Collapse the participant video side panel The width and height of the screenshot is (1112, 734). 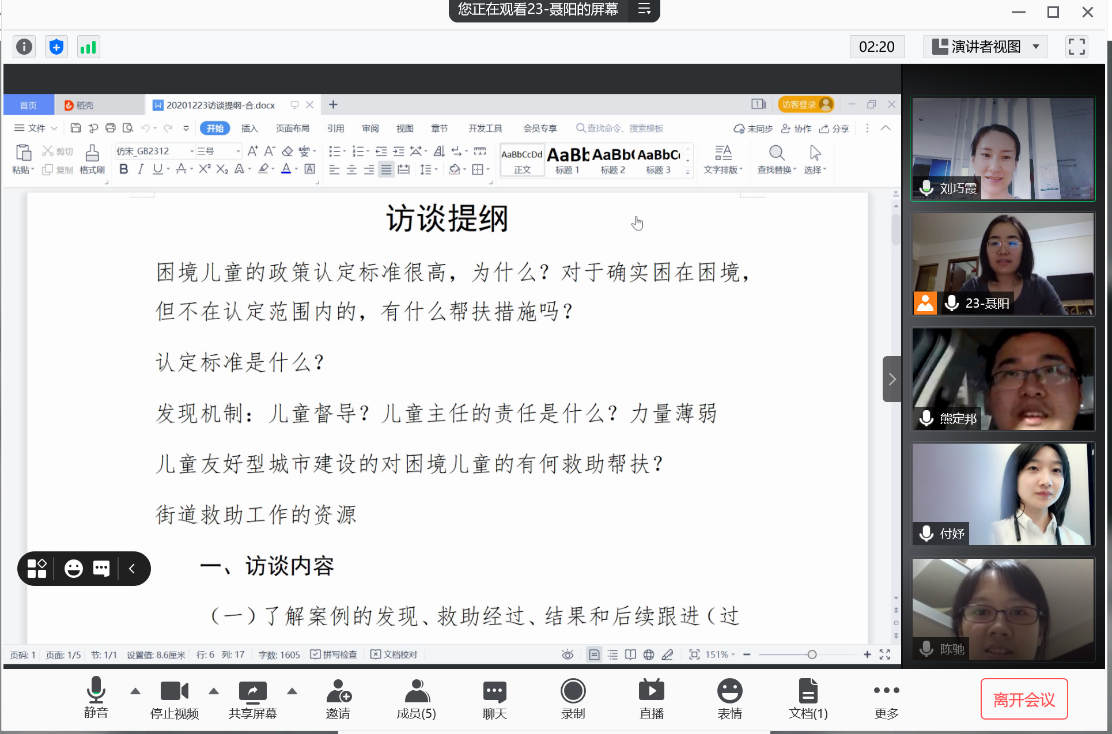click(892, 379)
